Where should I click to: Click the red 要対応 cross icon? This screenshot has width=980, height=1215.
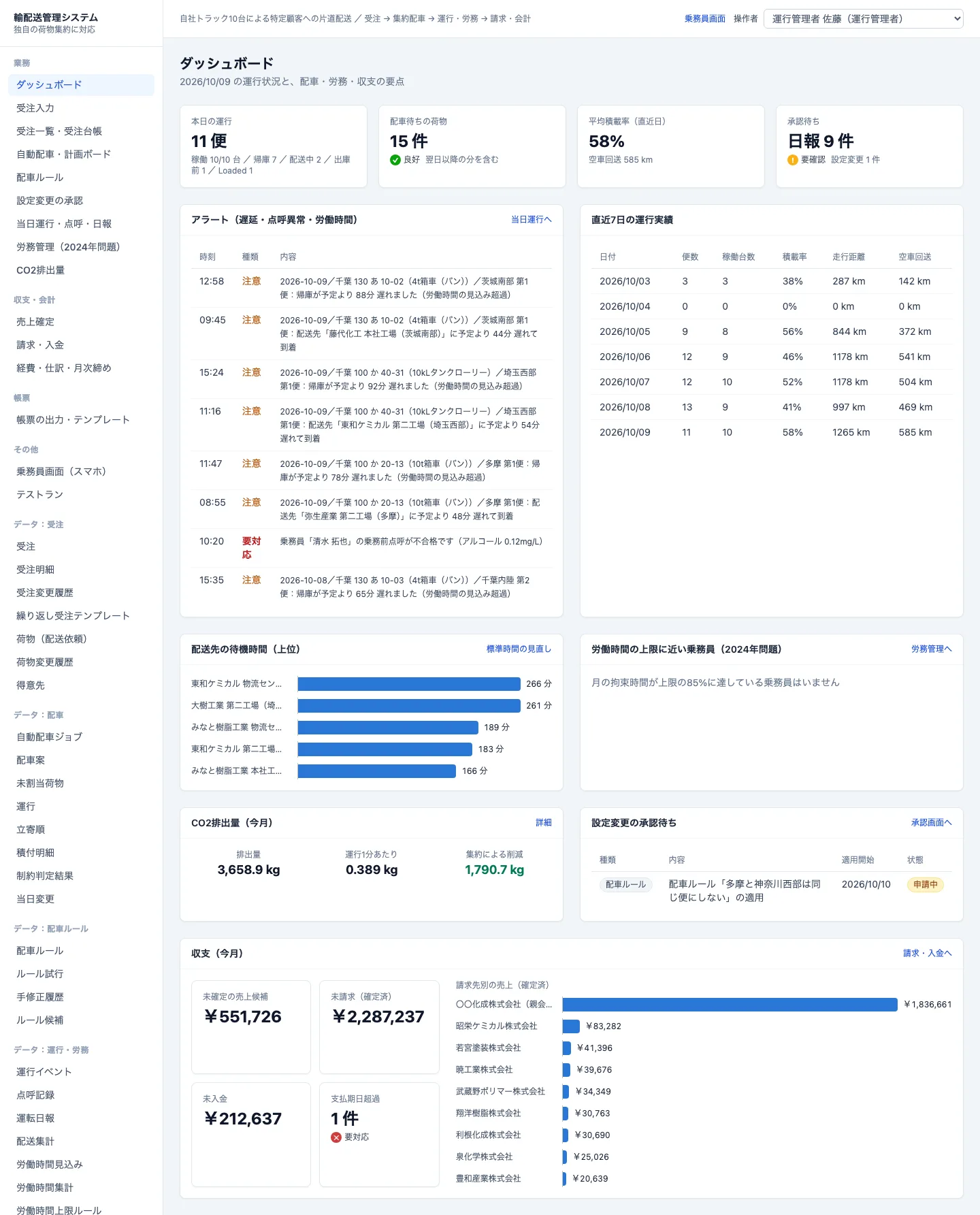336,1137
